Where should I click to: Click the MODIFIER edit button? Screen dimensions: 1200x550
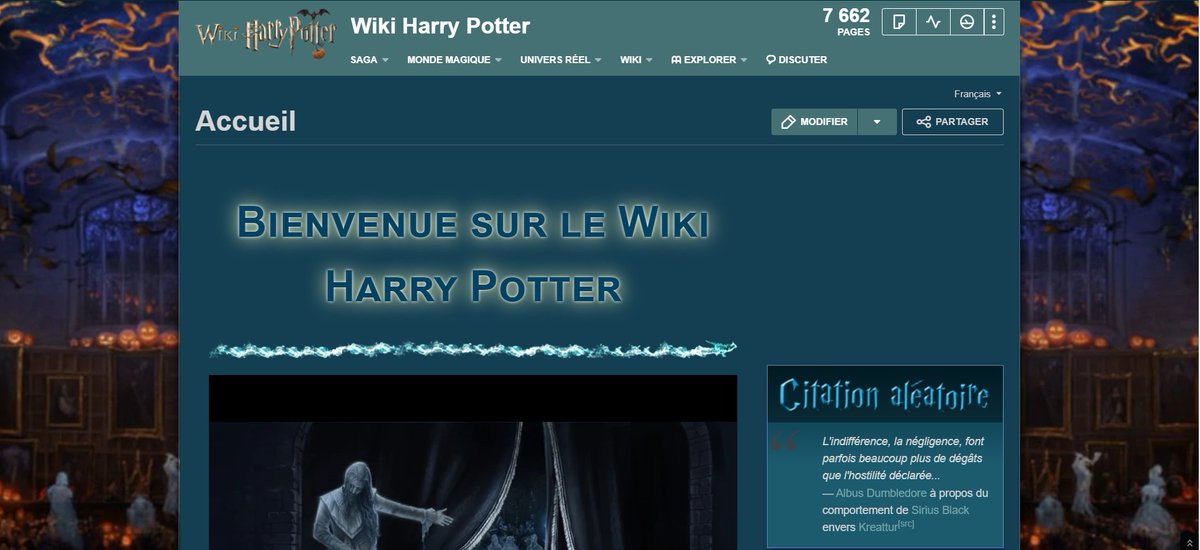pyautogui.click(x=814, y=122)
